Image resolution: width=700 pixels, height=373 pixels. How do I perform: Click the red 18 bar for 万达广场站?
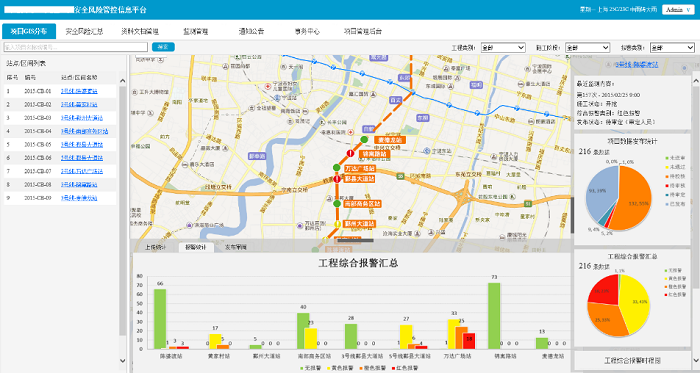click(469, 340)
